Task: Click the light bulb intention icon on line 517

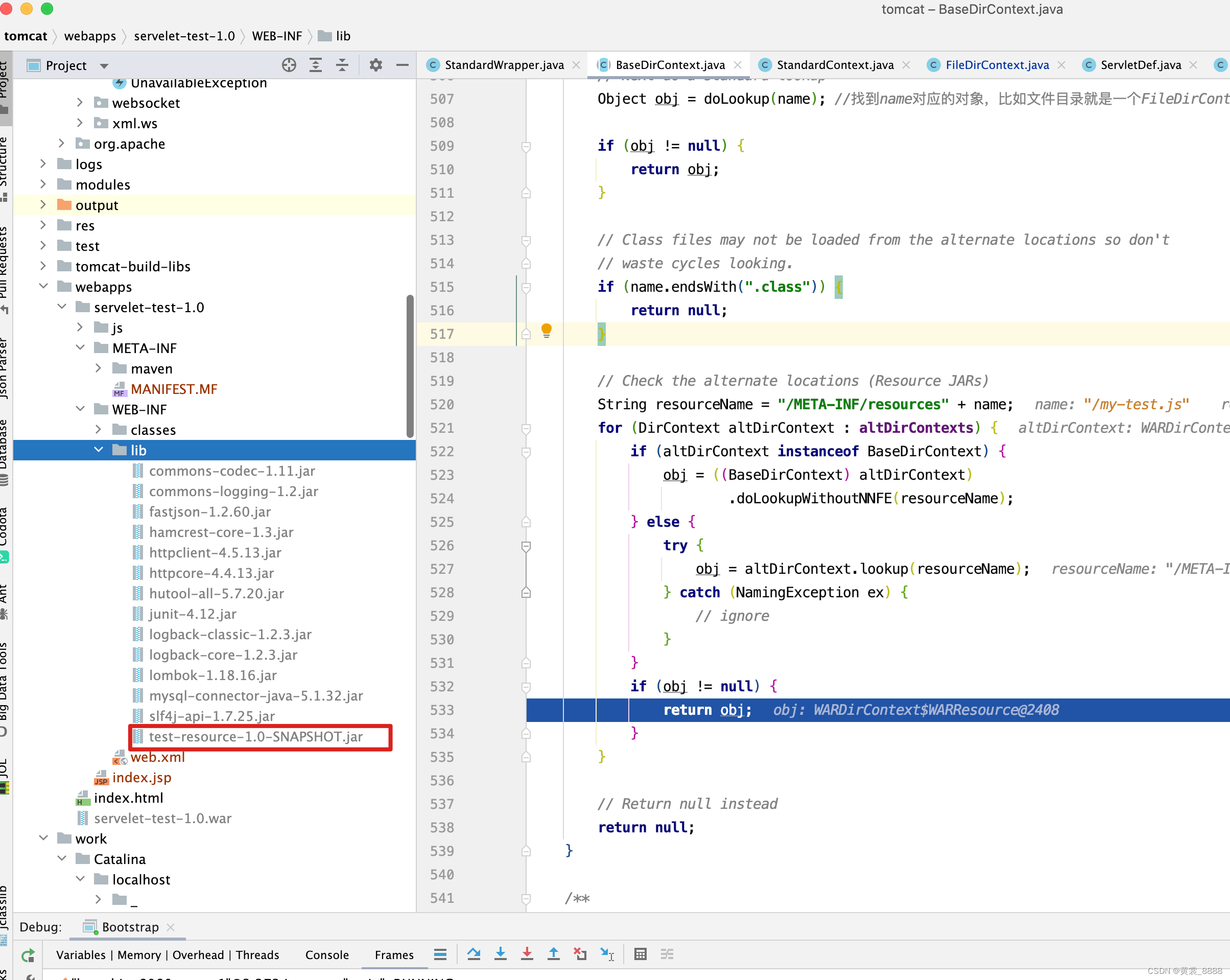Action: [546, 331]
